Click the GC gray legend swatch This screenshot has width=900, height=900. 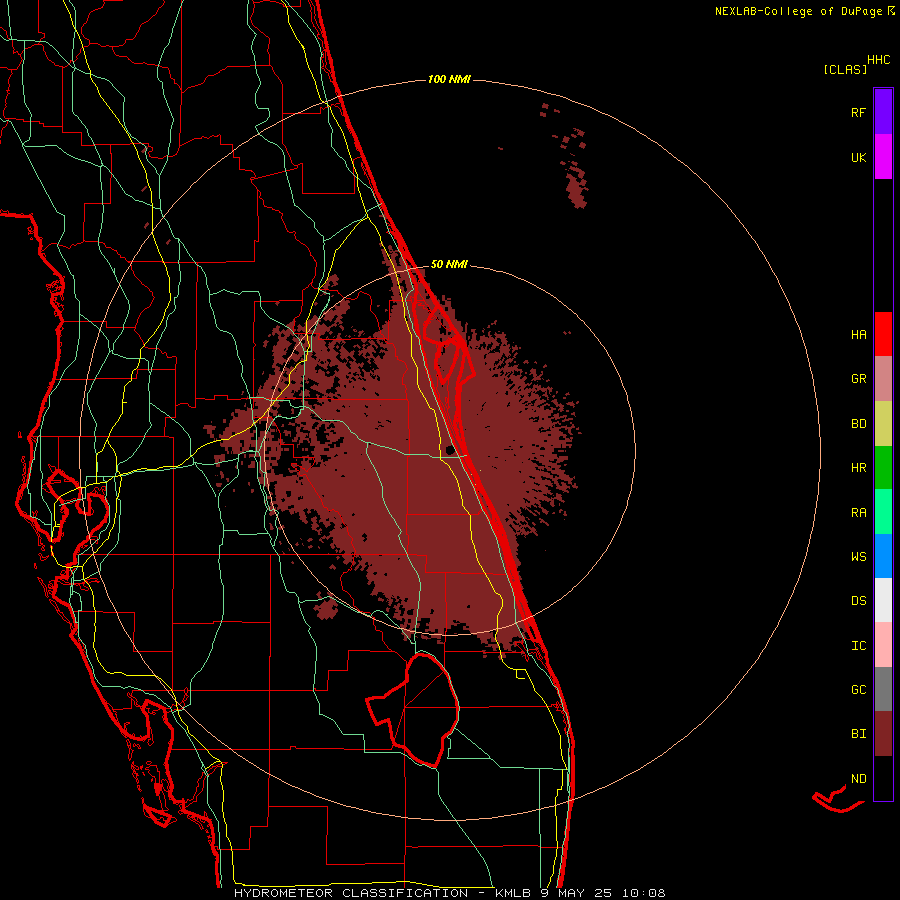[883, 689]
